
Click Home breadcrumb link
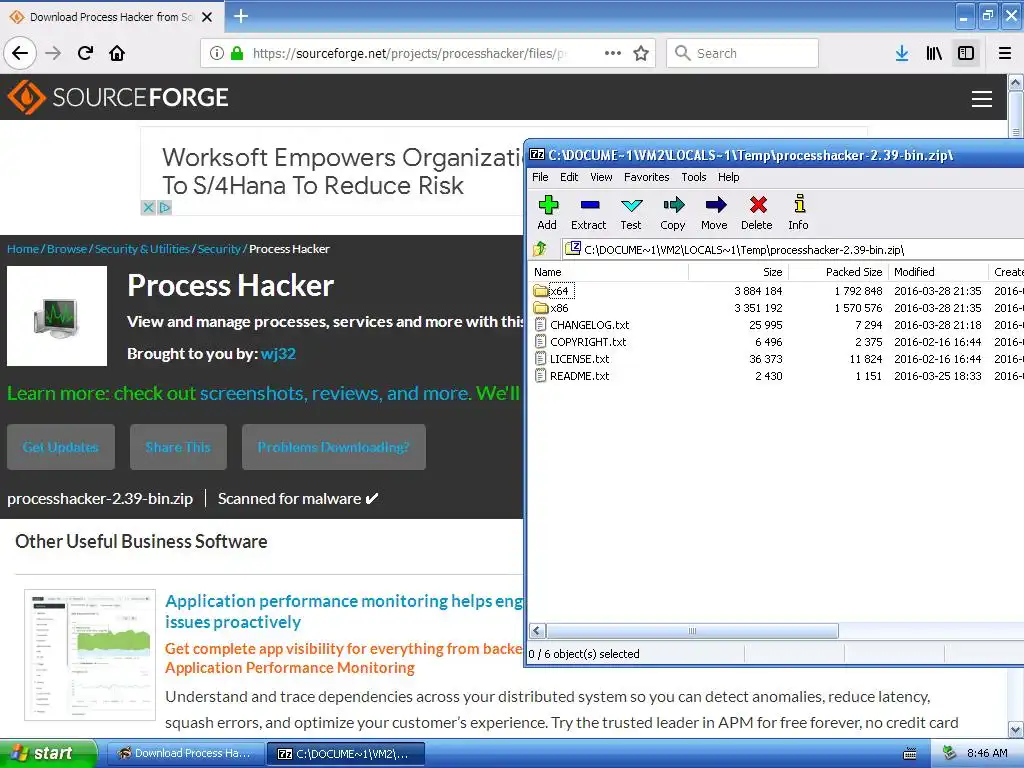(23, 249)
